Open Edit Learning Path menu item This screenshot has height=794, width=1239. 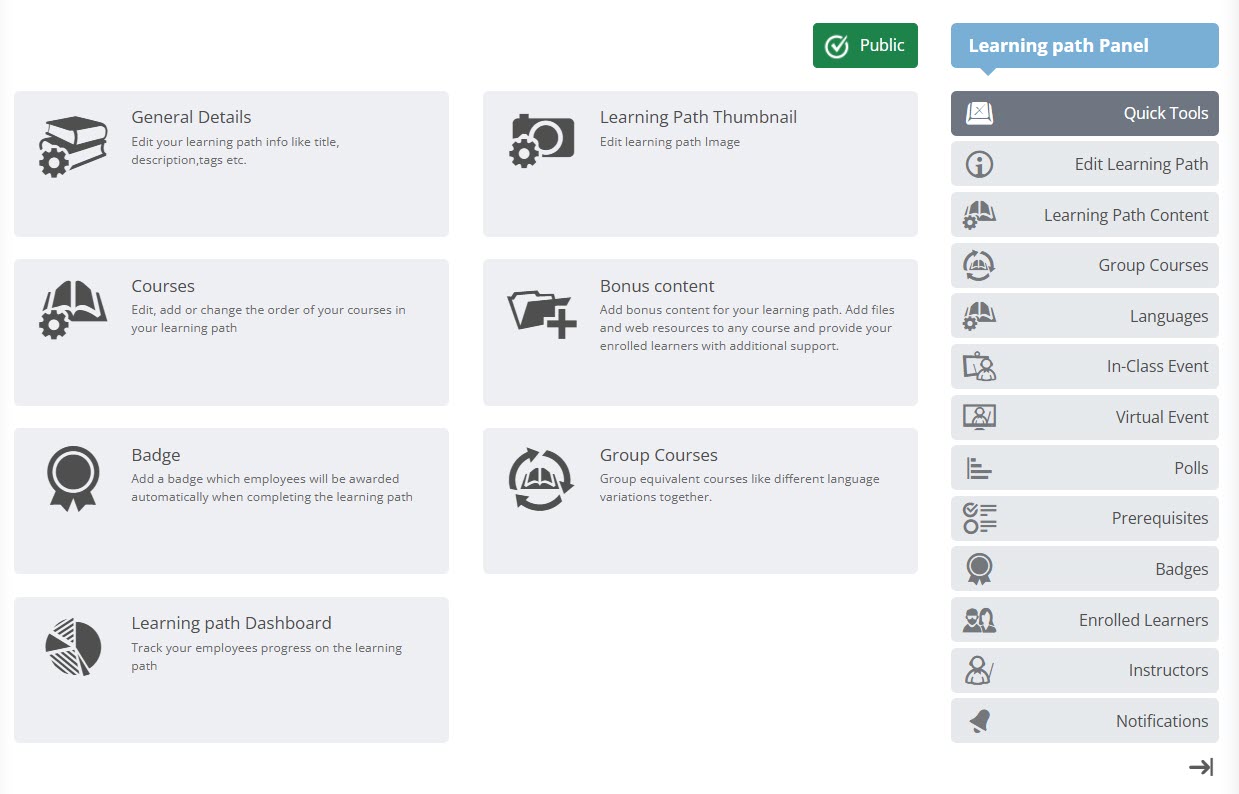(x=1084, y=164)
